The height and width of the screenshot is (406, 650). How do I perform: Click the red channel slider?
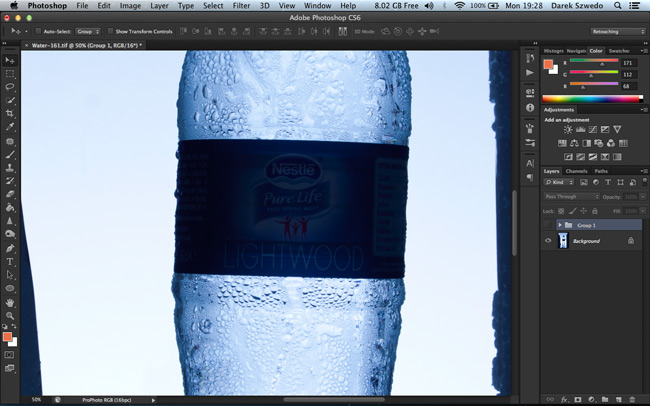point(594,62)
